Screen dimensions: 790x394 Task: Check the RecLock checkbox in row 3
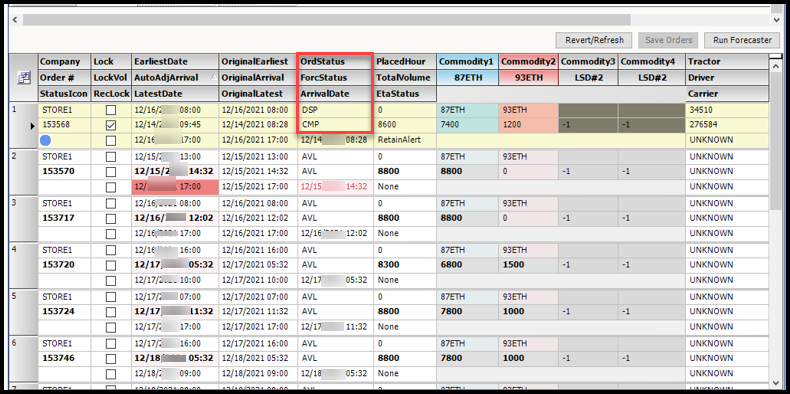(x=111, y=234)
